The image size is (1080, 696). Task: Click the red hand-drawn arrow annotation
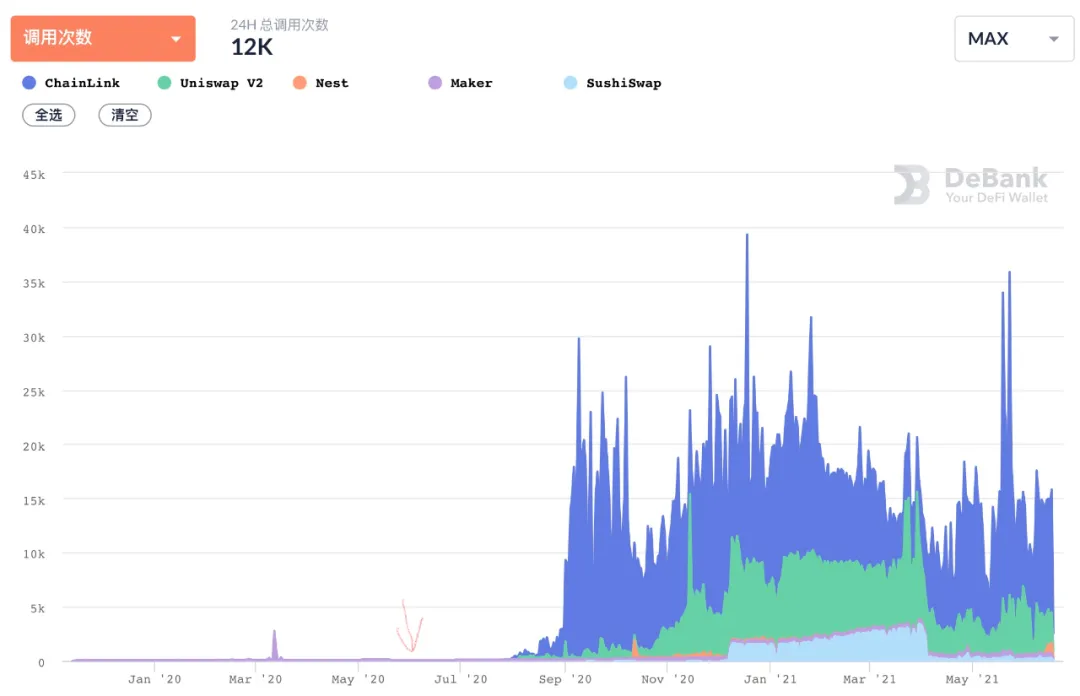(410, 626)
